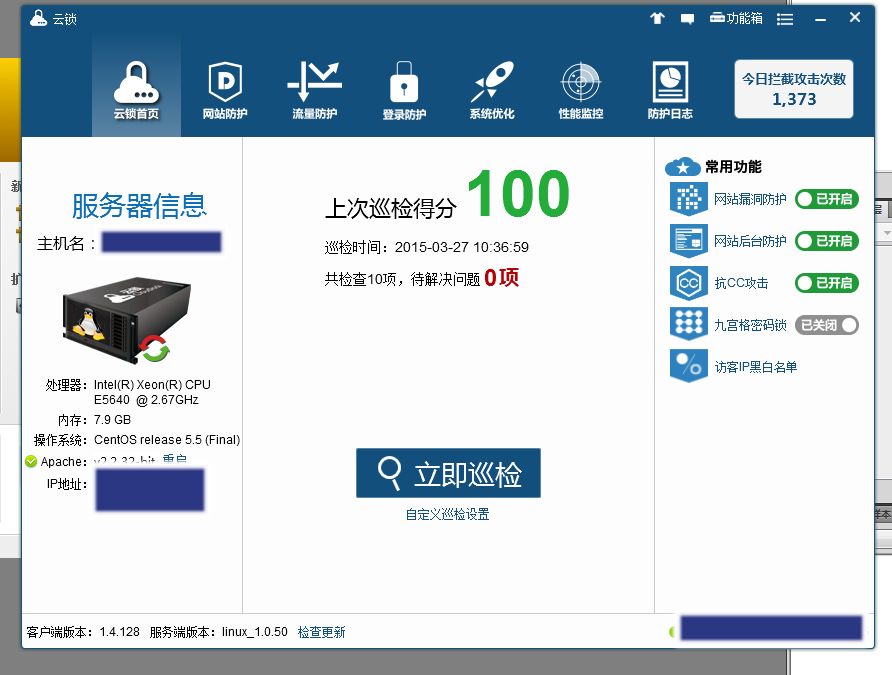Viewport: 892px width, 675px height.
Task: Enable the 九宫格密码锁 switch
Action: click(827, 325)
